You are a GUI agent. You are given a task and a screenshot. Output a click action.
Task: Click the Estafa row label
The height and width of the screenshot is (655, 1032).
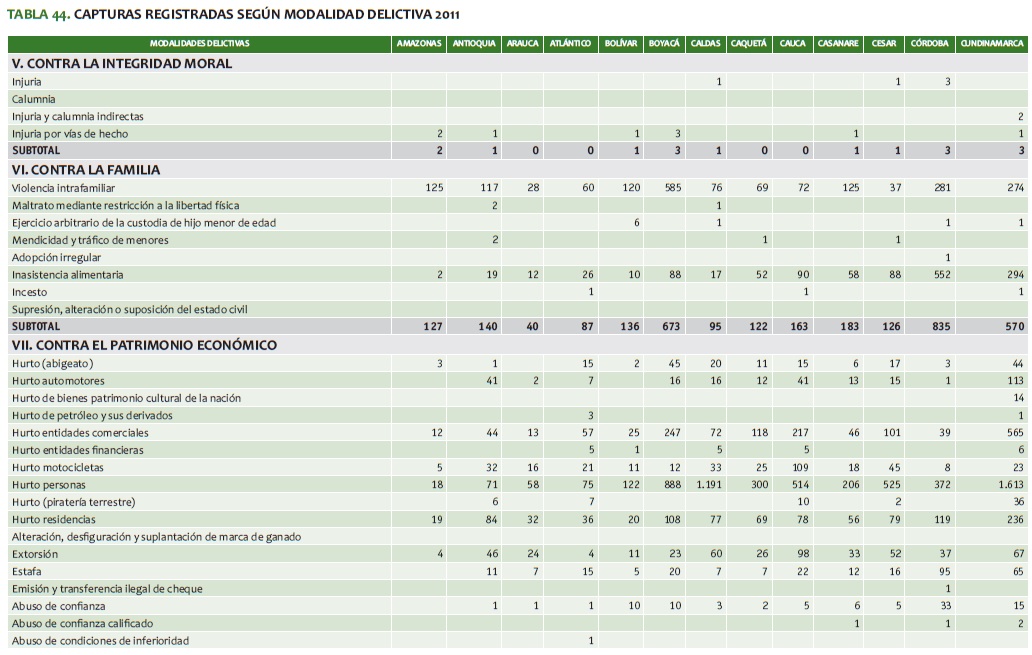(x=28, y=570)
